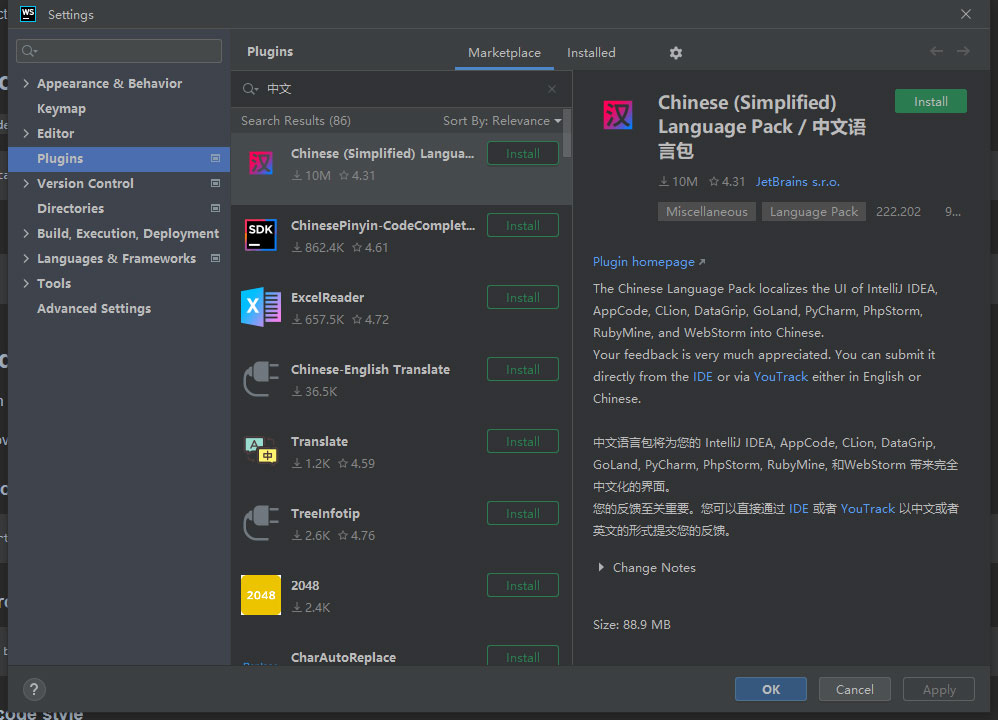Install the ExcelReader plugin
The width and height of the screenshot is (998, 720).
pos(523,297)
